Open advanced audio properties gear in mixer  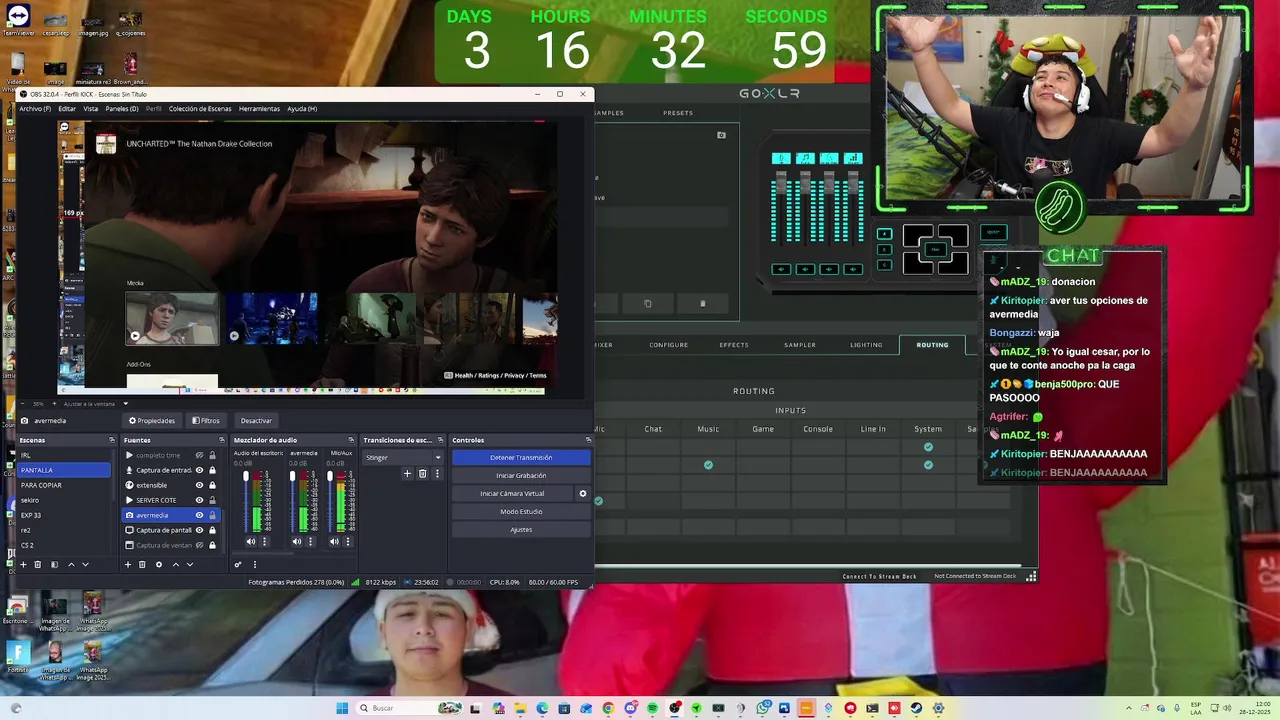tap(238, 564)
